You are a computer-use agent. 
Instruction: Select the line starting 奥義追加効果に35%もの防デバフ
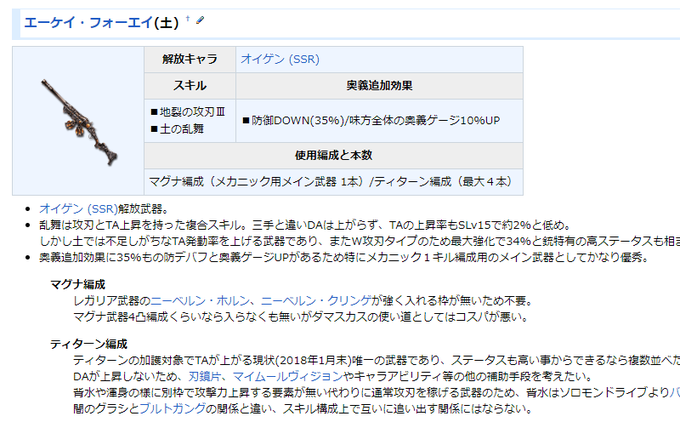tap(344, 257)
